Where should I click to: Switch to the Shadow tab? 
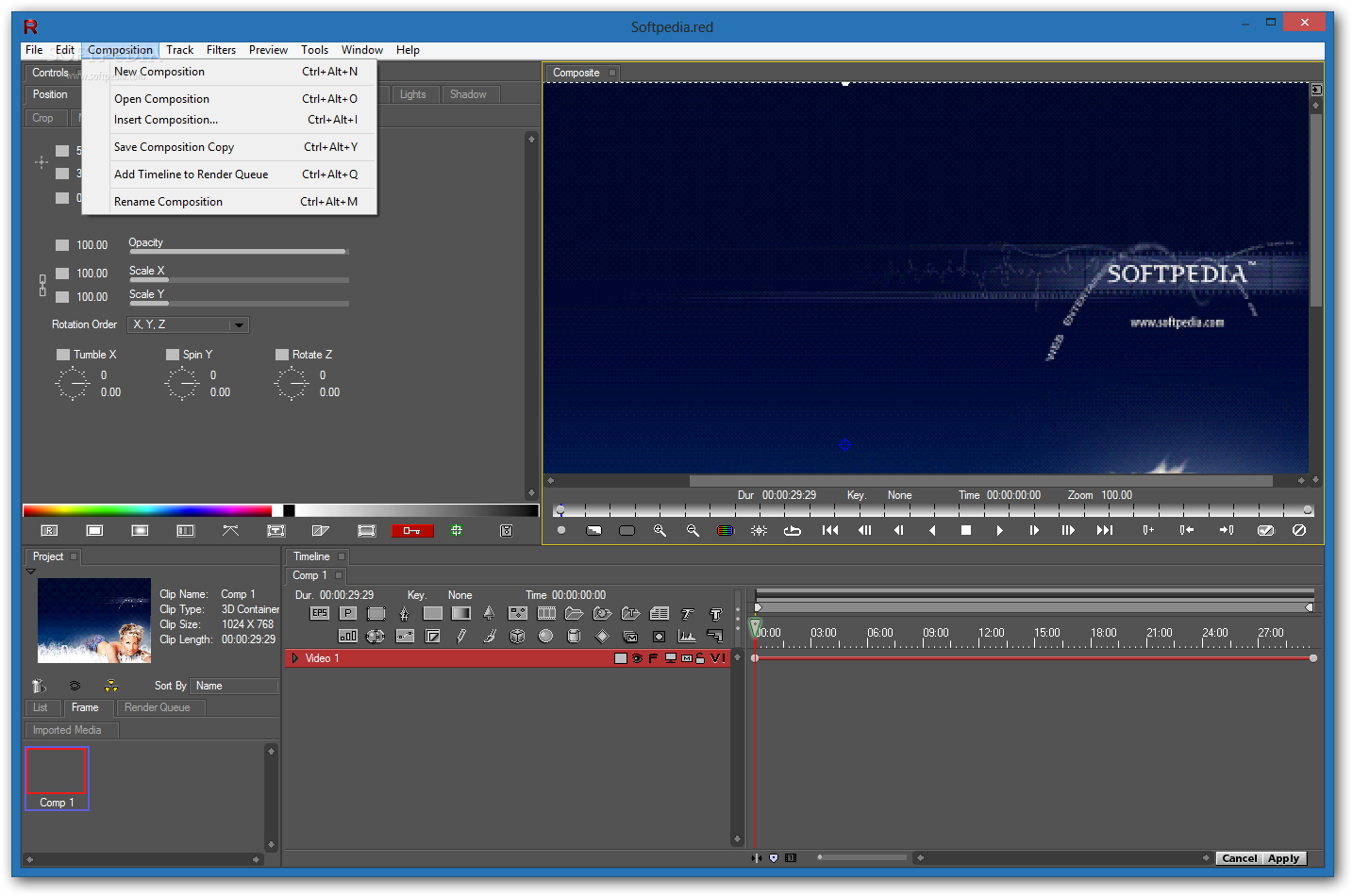click(x=468, y=94)
